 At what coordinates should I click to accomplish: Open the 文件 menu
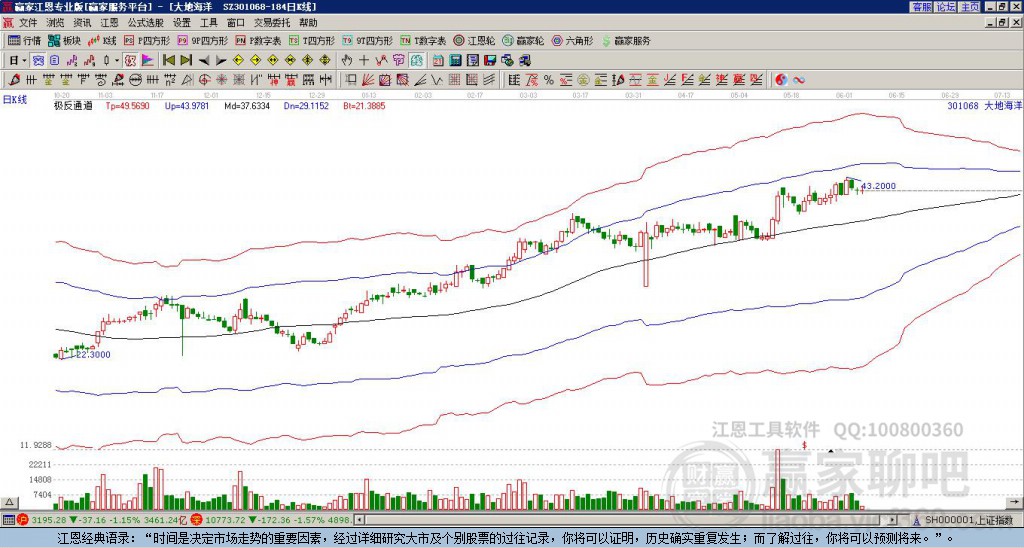click(x=28, y=23)
